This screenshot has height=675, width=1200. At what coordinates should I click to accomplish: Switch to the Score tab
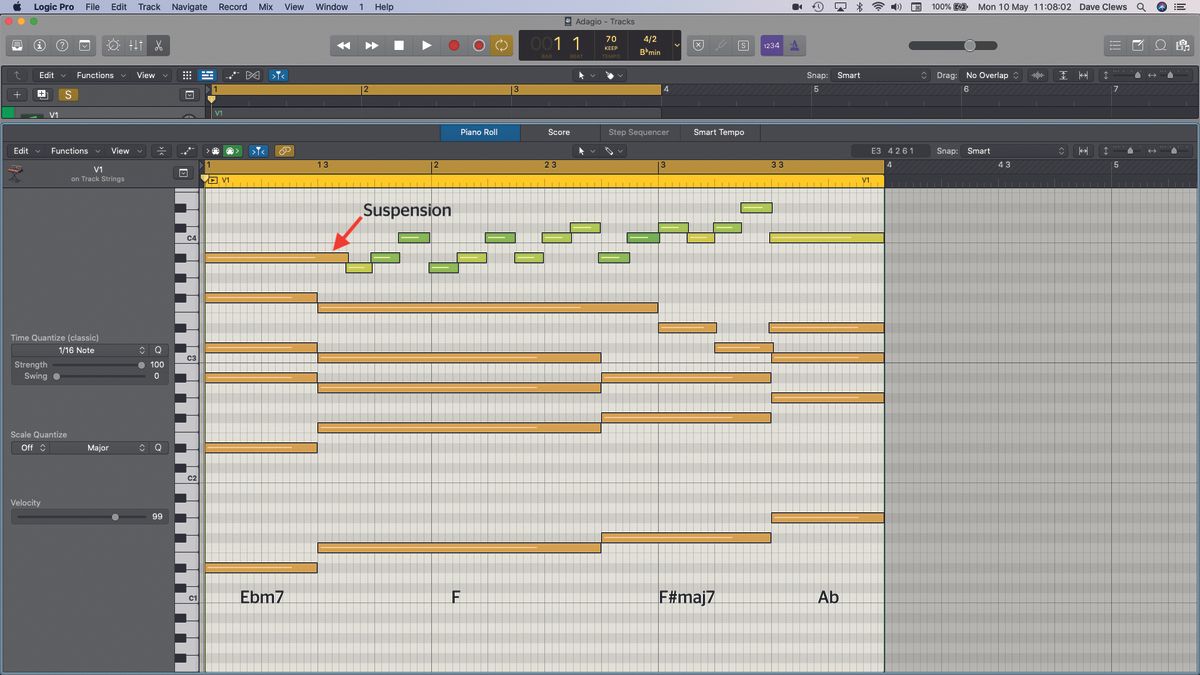coord(558,132)
